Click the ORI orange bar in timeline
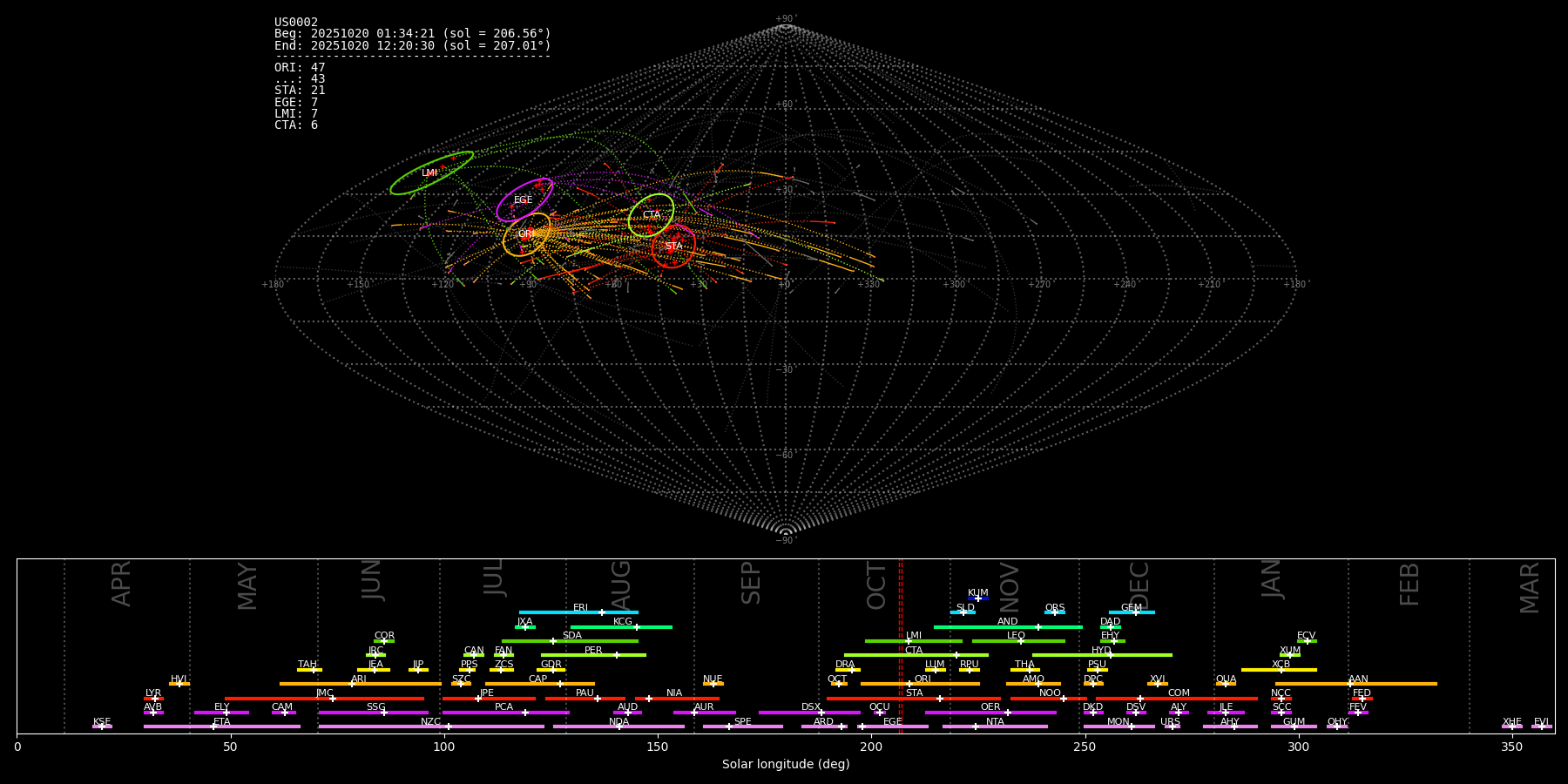Viewport: 1568px width, 784px height. coord(920,684)
